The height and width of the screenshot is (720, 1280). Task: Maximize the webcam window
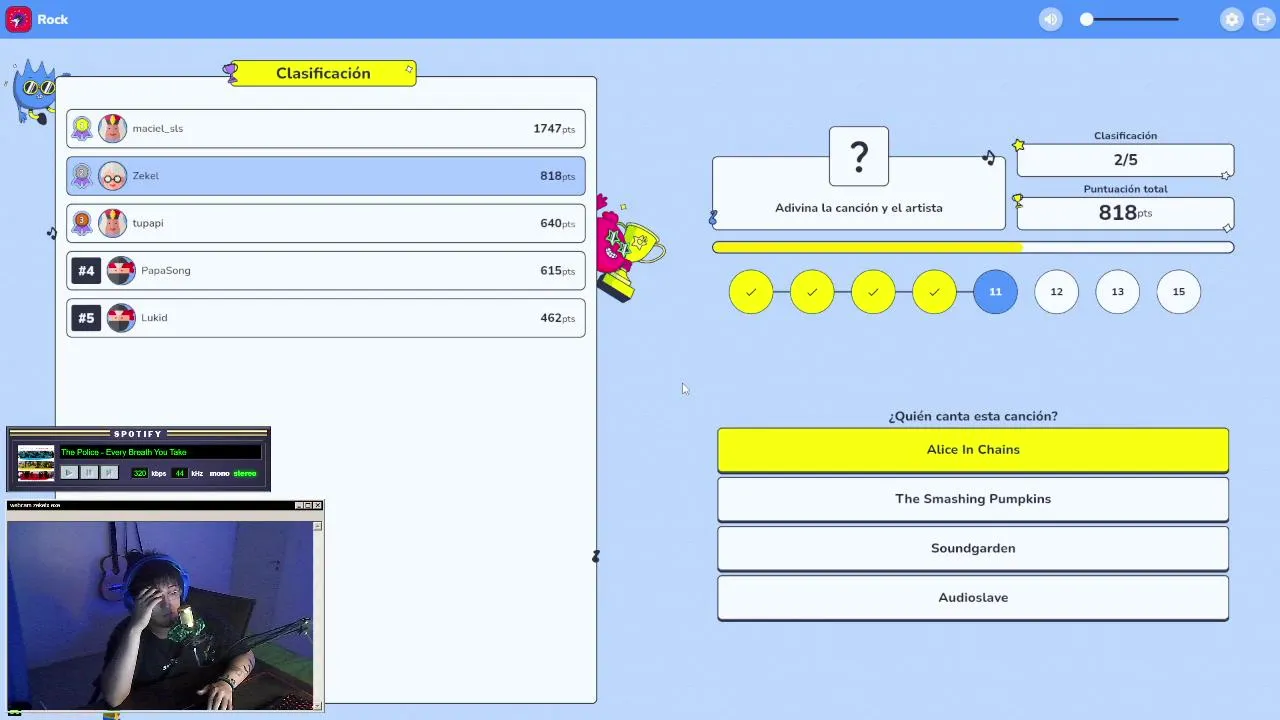point(308,506)
